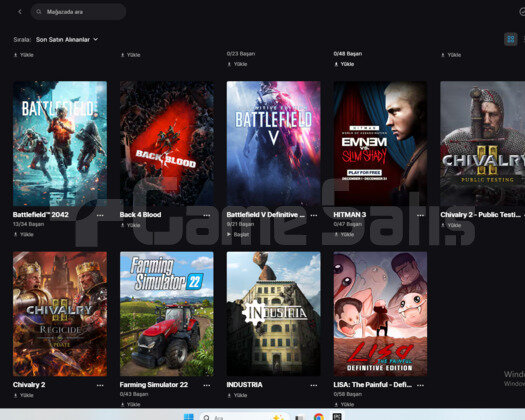This screenshot has width=525, height=420.
Task: Open the Son Satın Alınanlar sort dropdown
Action: [67, 40]
